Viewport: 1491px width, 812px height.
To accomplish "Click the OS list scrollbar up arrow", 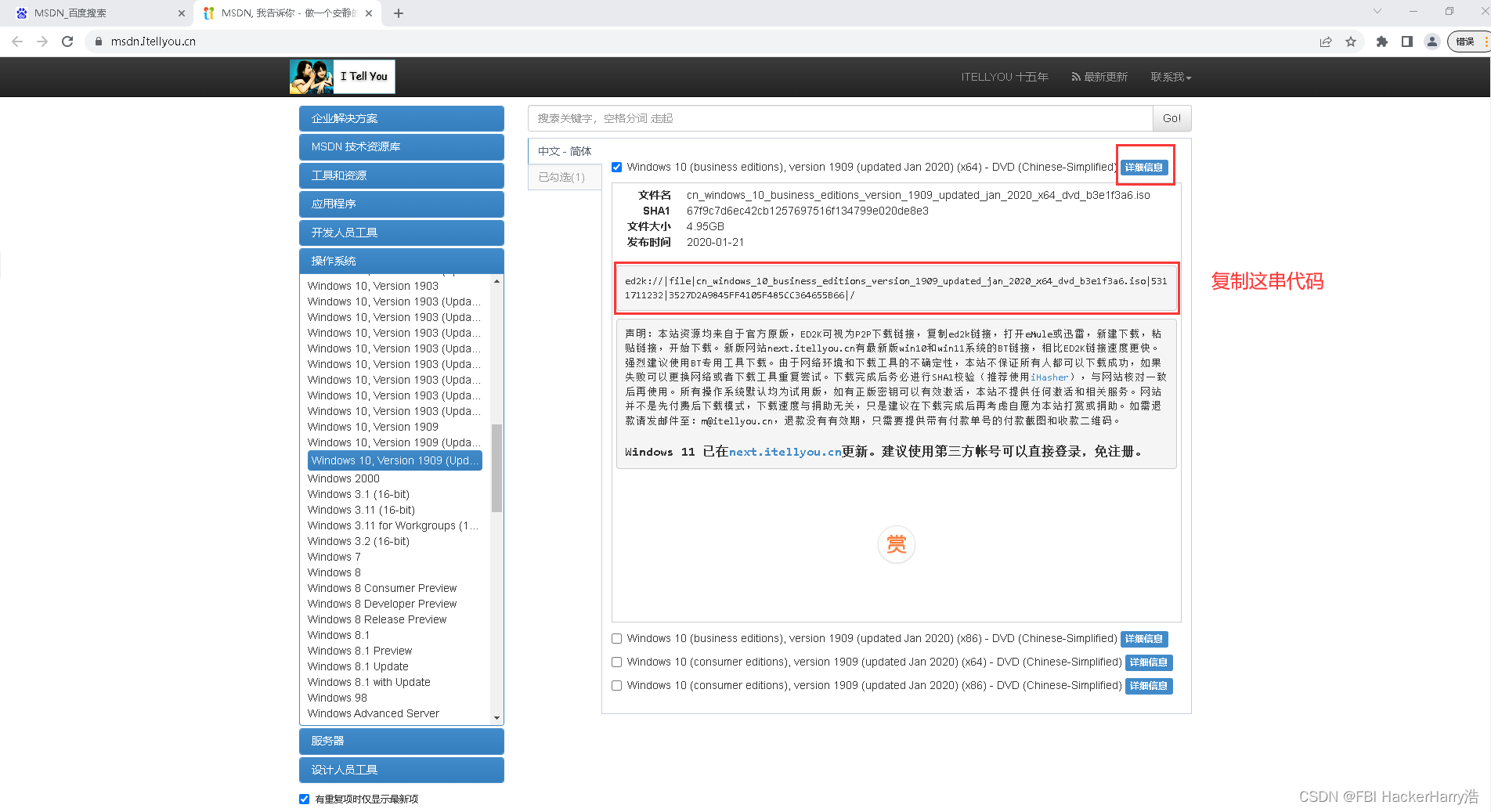I will 496,280.
